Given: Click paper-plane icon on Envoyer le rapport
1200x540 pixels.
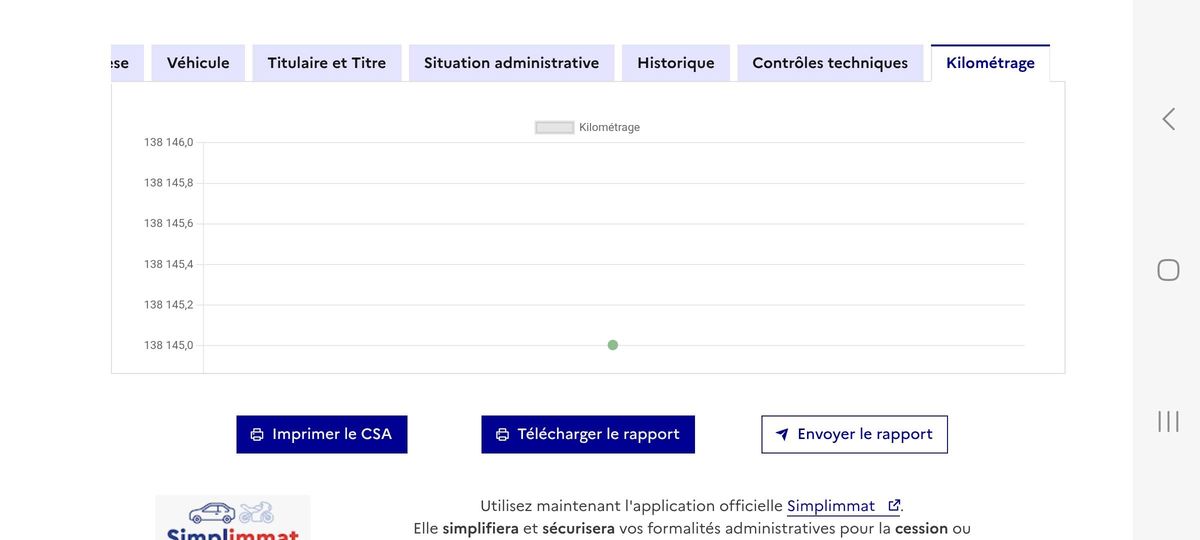Looking at the screenshot, I should click(x=782, y=435).
